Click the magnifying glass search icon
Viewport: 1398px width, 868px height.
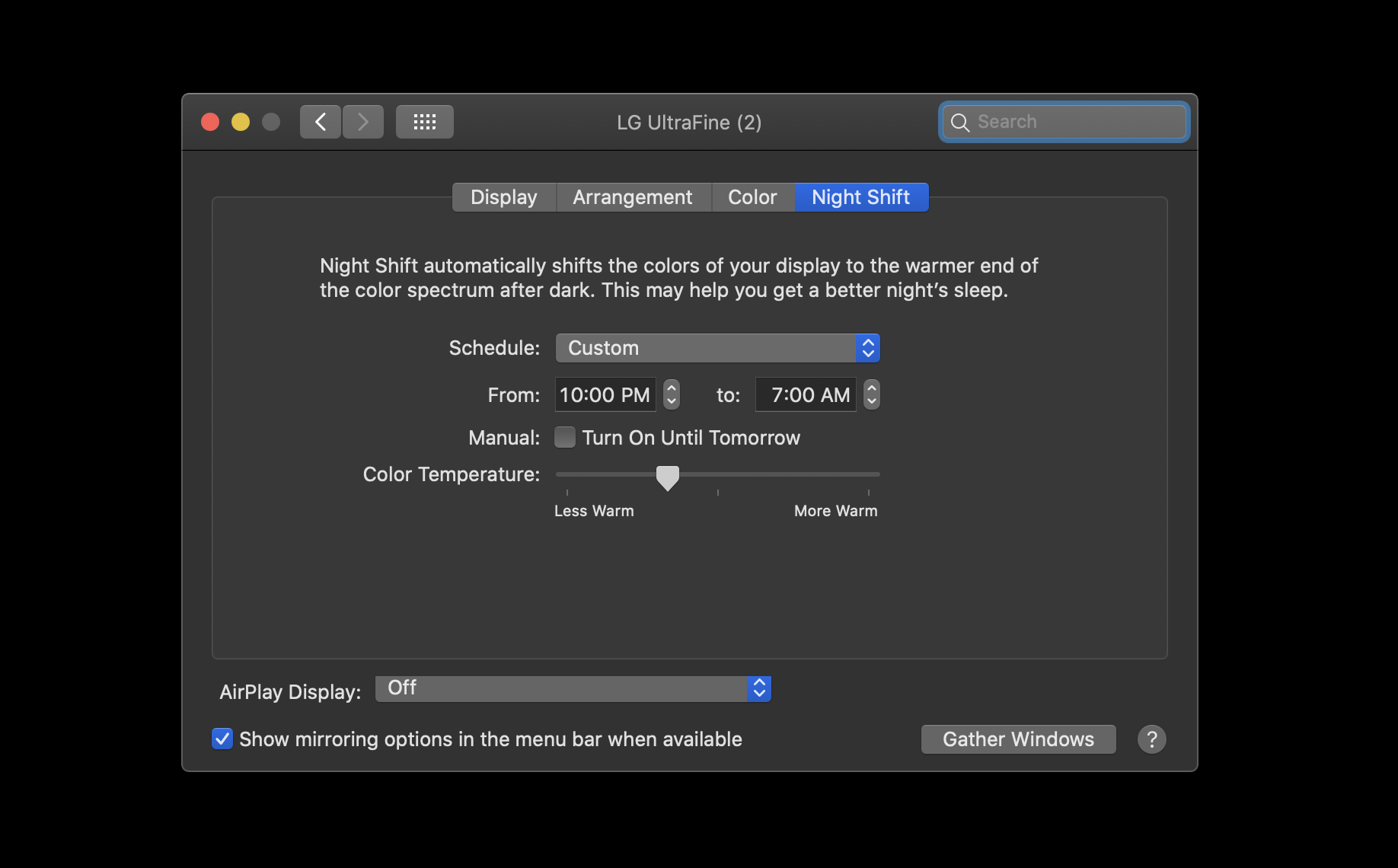pos(960,123)
